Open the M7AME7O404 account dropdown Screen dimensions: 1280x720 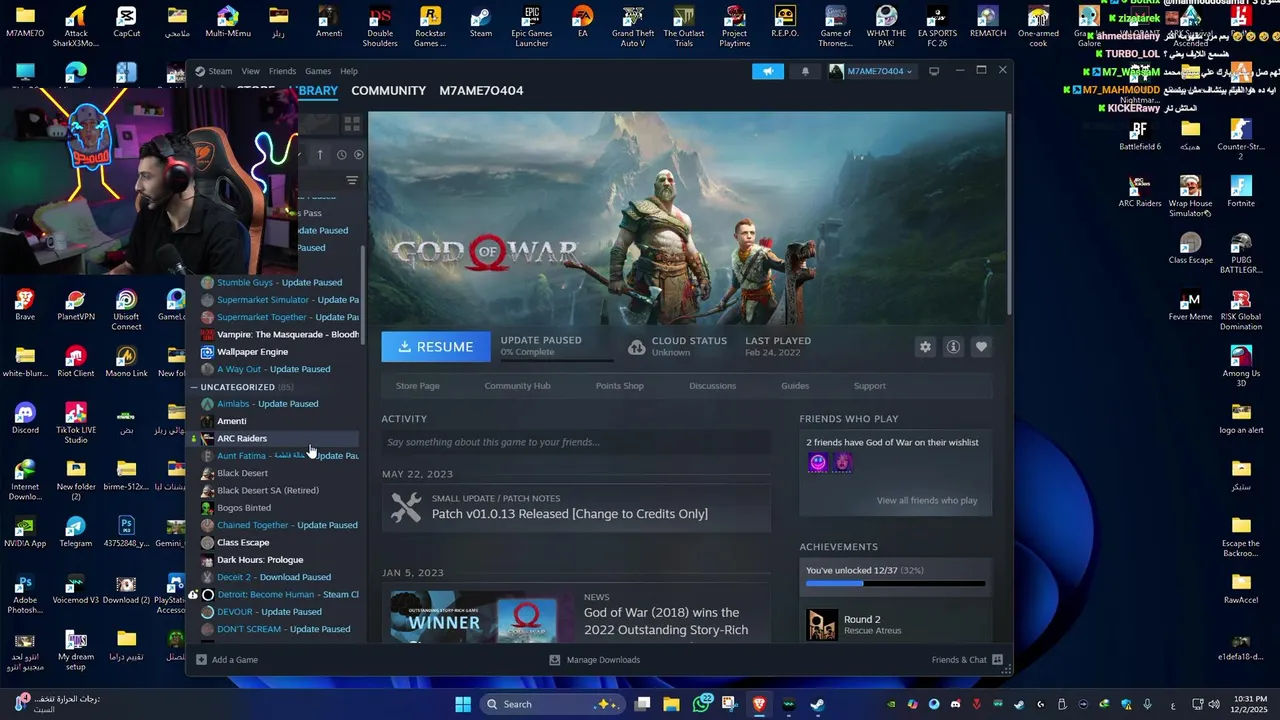(871, 71)
